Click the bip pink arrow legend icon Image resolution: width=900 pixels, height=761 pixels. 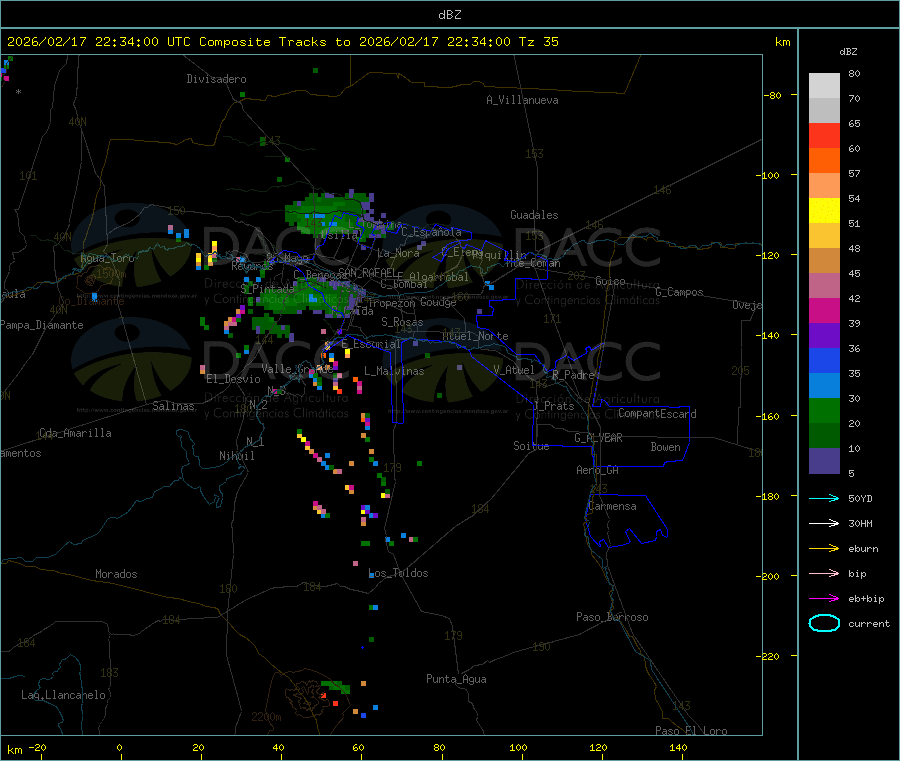(824, 573)
